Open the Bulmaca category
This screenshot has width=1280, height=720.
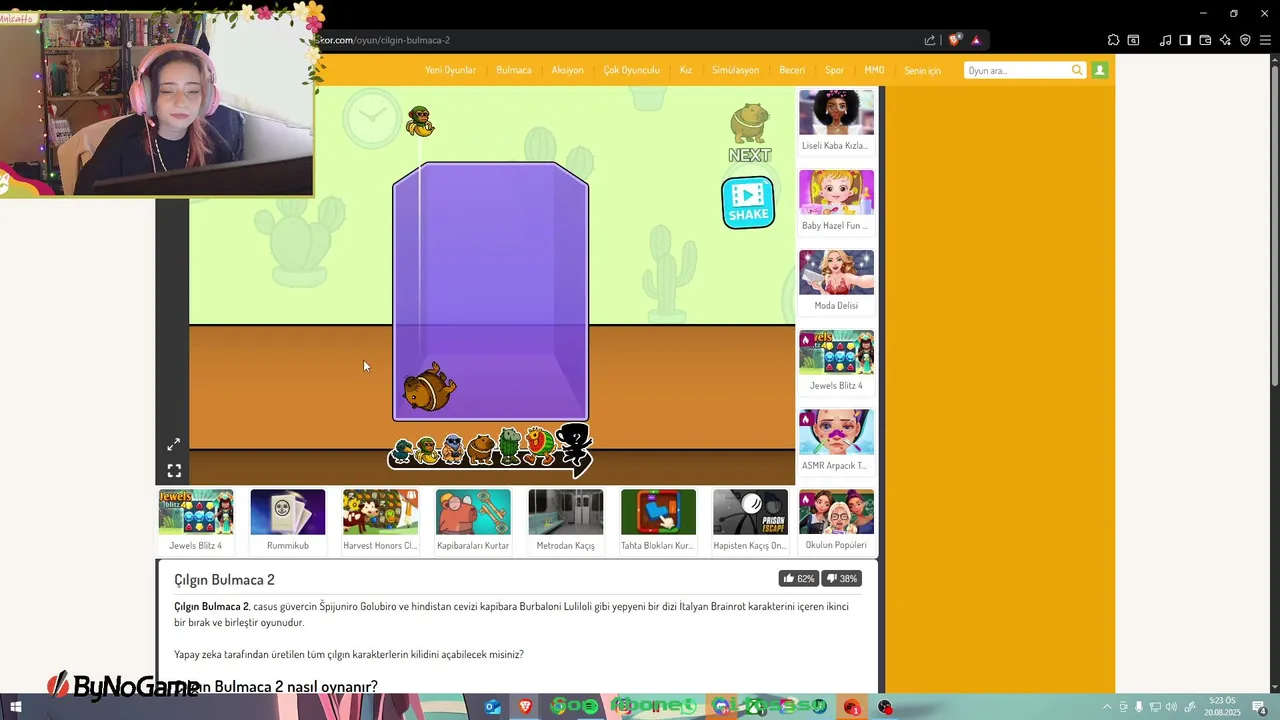coord(514,70)
